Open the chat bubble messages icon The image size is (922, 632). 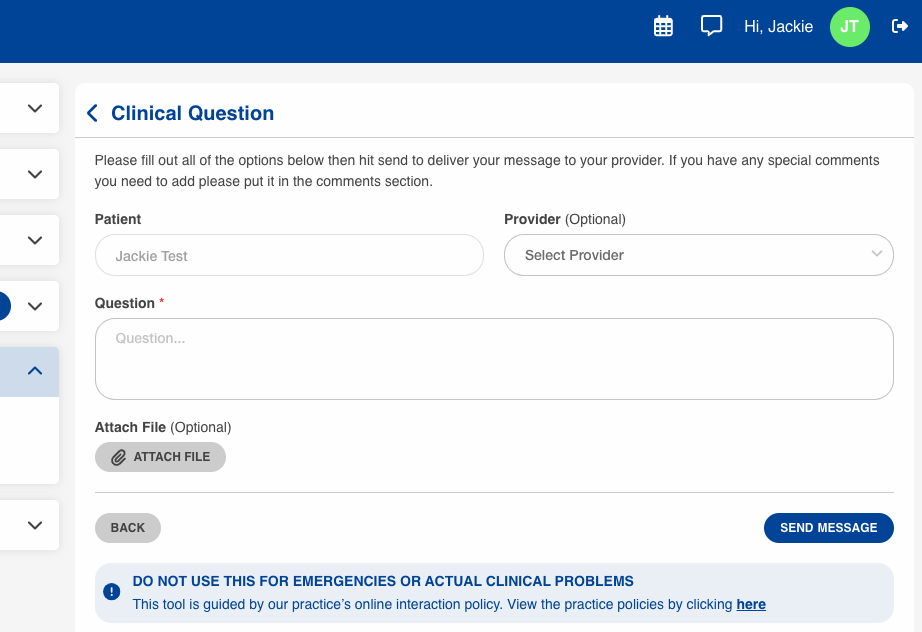(x=711, y=27)
